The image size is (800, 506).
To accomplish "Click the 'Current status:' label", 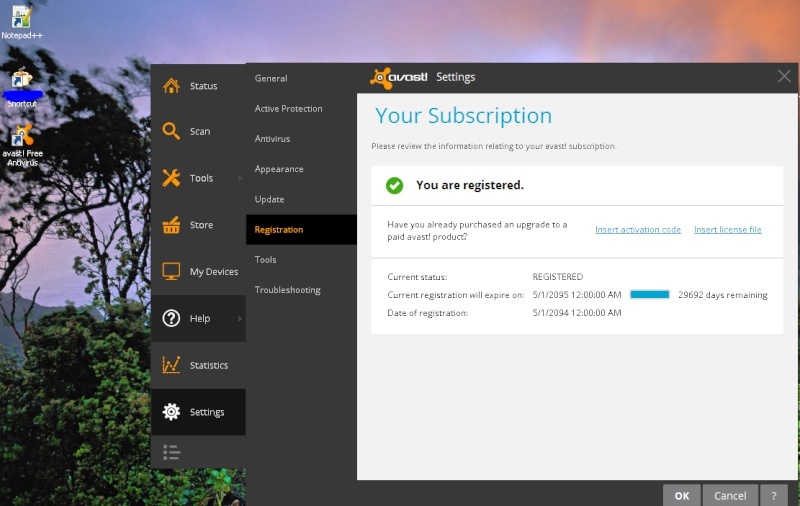I will pyautogui.click(x=417, y=277).
